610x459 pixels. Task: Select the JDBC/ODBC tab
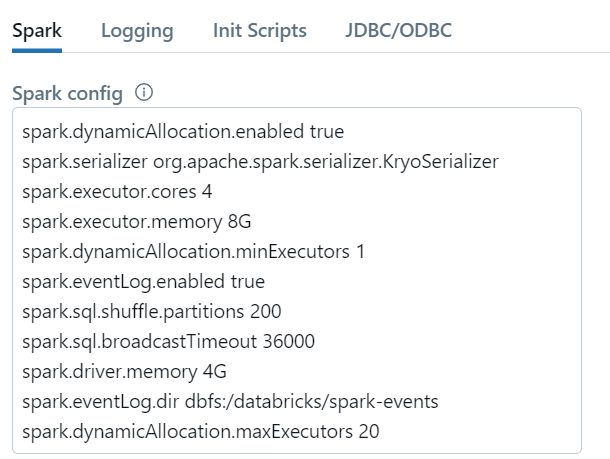398,30
